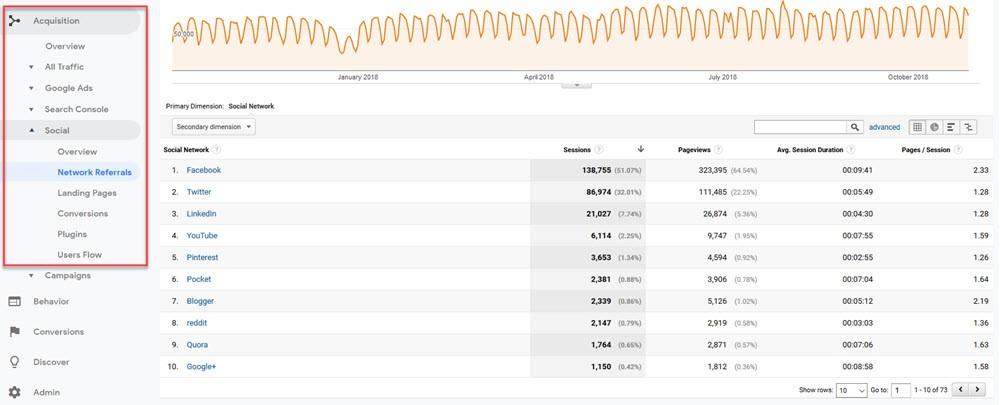
Task: Click the table search input field
Action: [x=800, y=127]
